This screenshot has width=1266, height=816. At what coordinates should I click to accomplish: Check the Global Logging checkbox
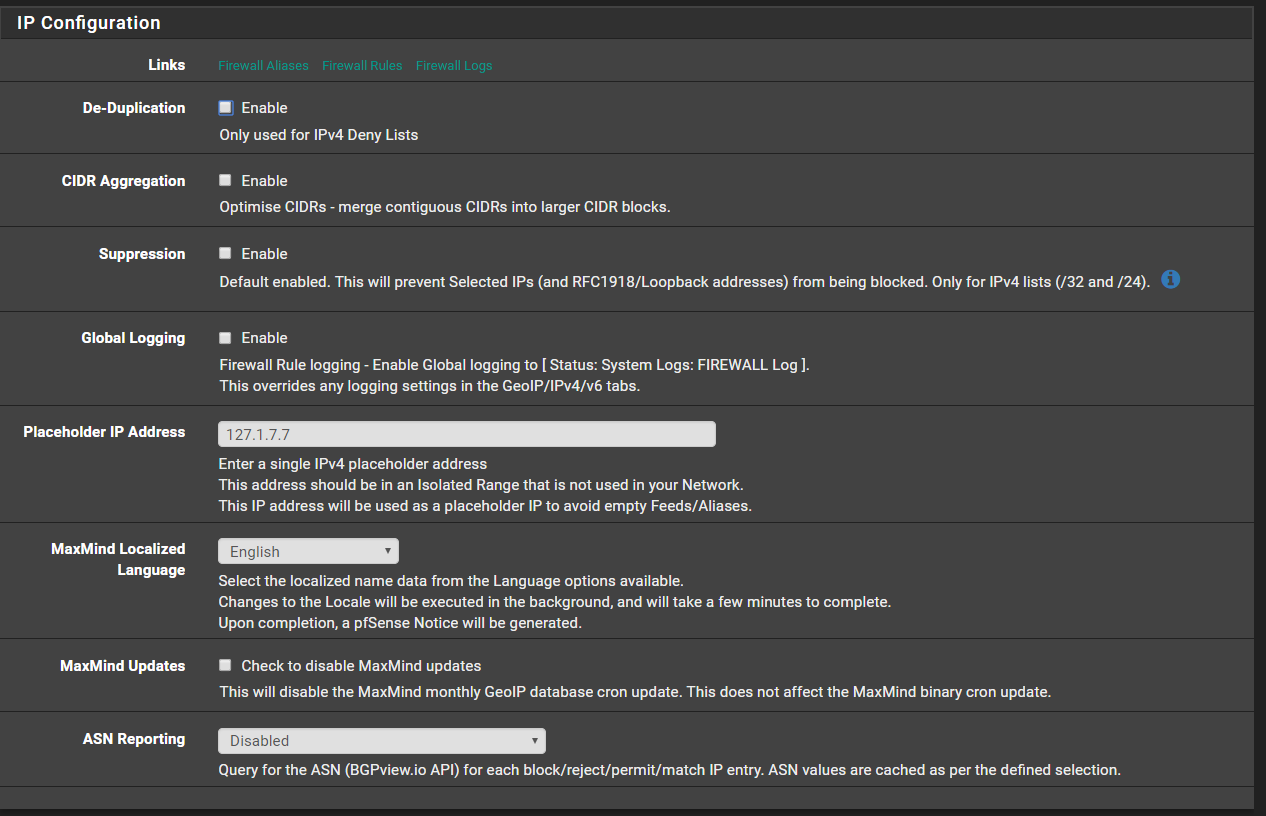tap(226, 338)
